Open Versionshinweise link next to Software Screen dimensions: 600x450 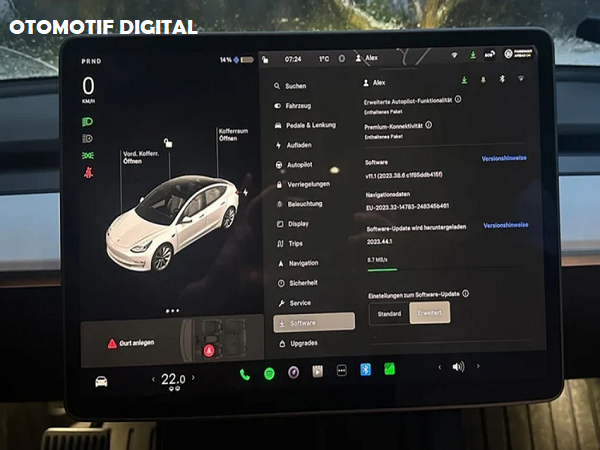pyautogui.click(x=505, y=158)
